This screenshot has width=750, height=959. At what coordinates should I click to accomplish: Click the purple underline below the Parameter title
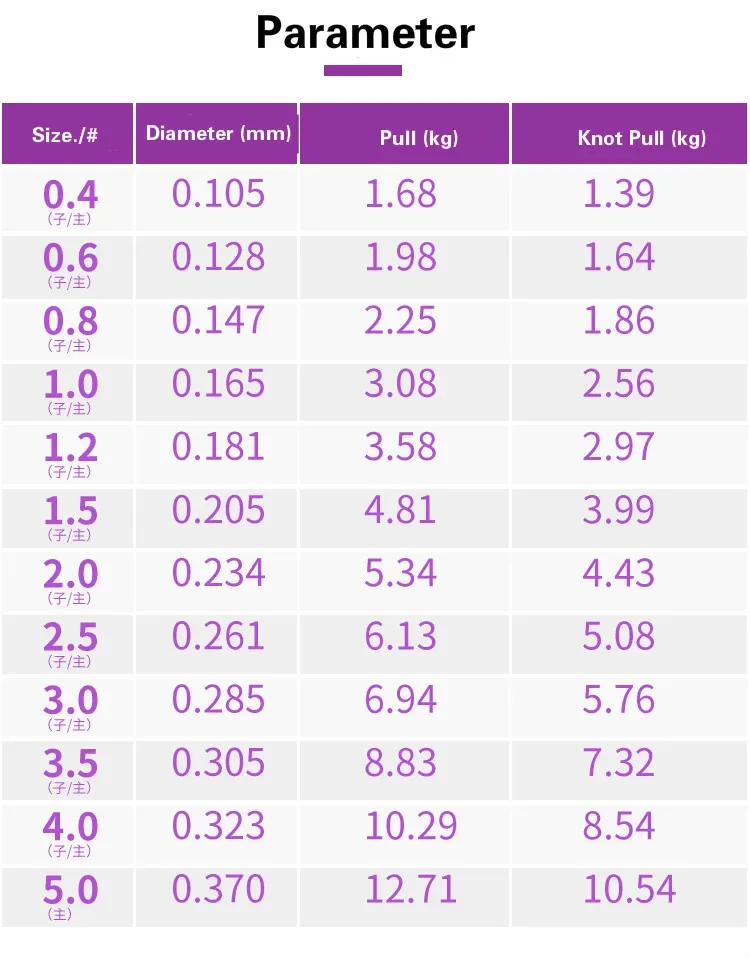tap(363, 70)
